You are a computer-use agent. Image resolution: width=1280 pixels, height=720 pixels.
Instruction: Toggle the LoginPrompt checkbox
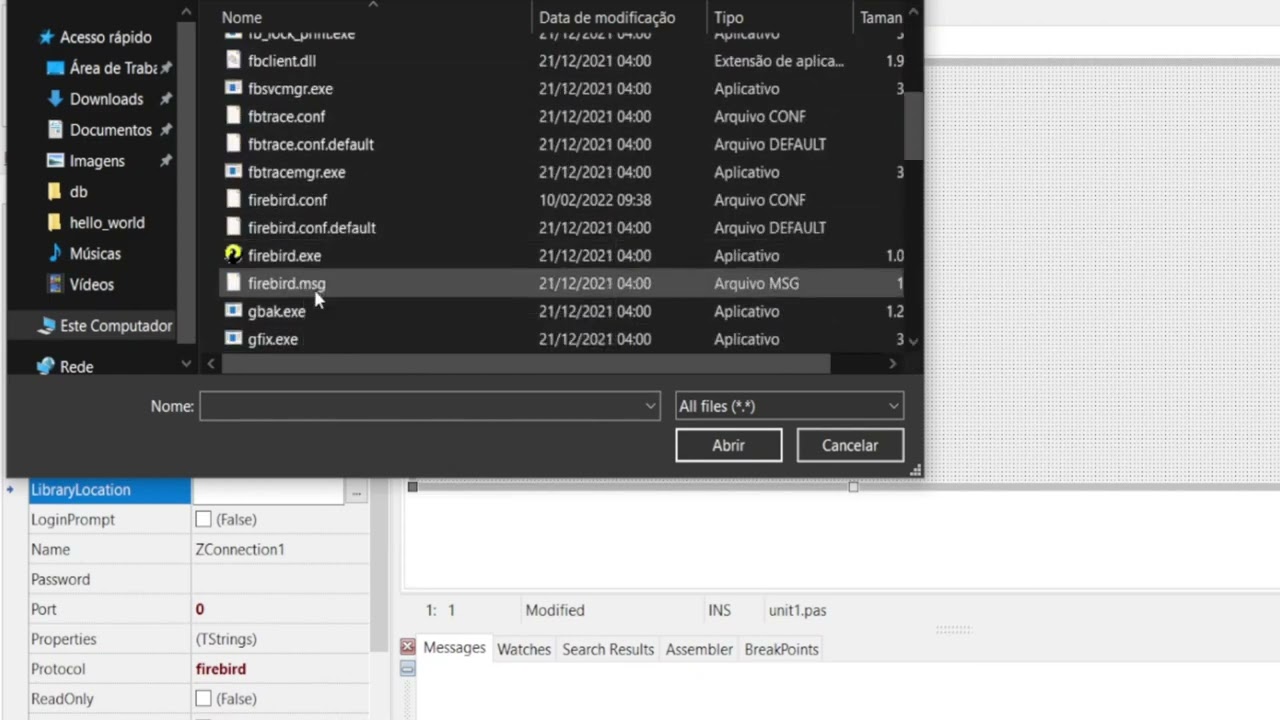[204, 519]
